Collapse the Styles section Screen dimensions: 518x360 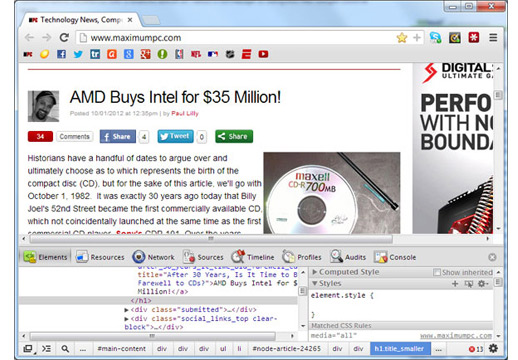327,283
